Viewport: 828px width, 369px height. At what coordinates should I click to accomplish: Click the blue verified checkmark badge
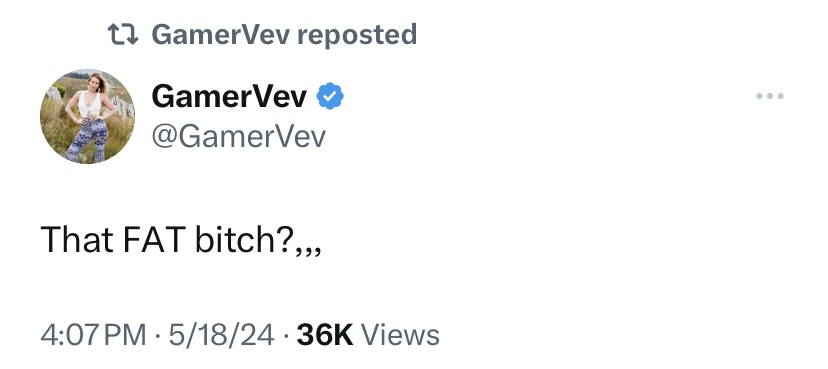330,96
